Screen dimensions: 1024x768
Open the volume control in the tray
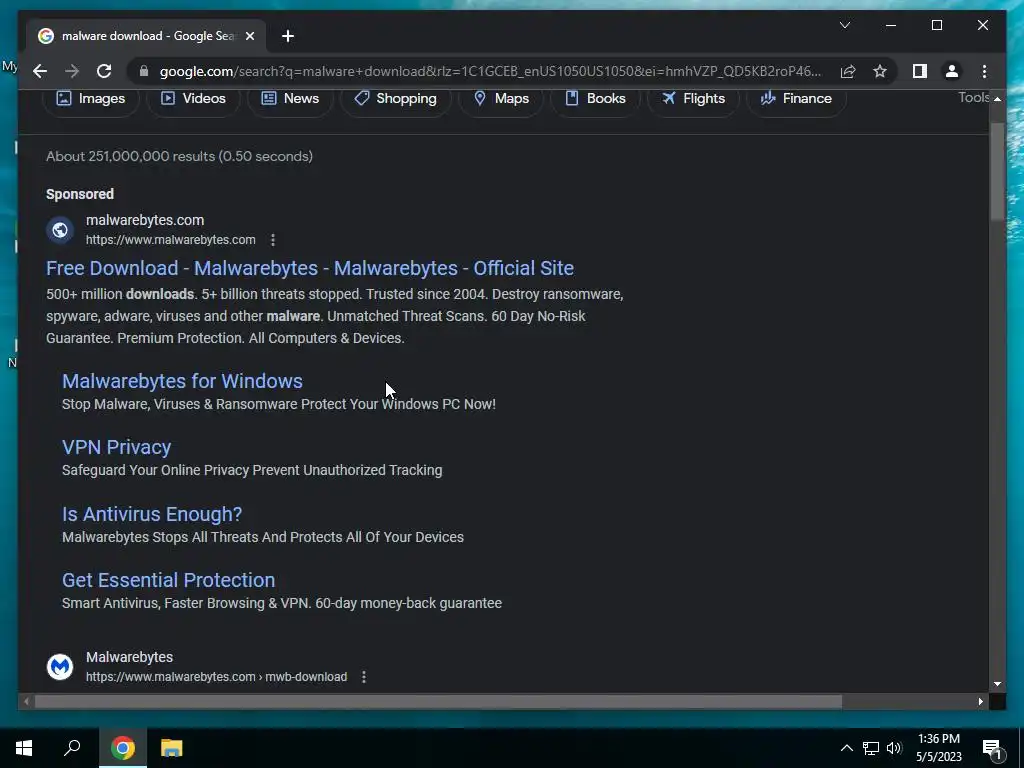(x=894, y=748)
